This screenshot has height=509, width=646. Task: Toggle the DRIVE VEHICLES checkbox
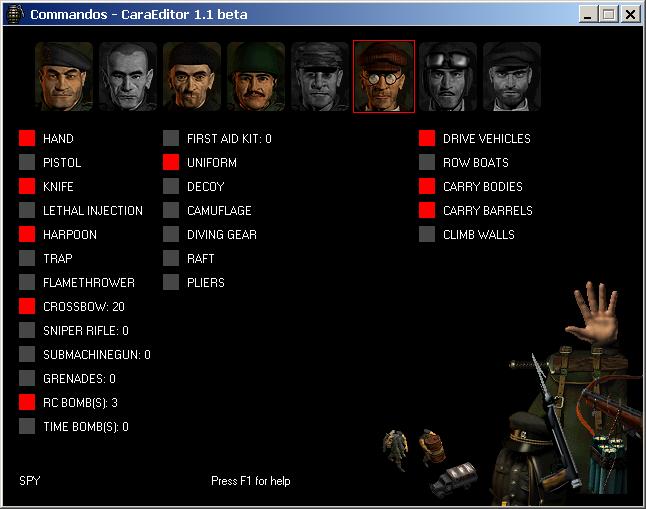(427, 138)
